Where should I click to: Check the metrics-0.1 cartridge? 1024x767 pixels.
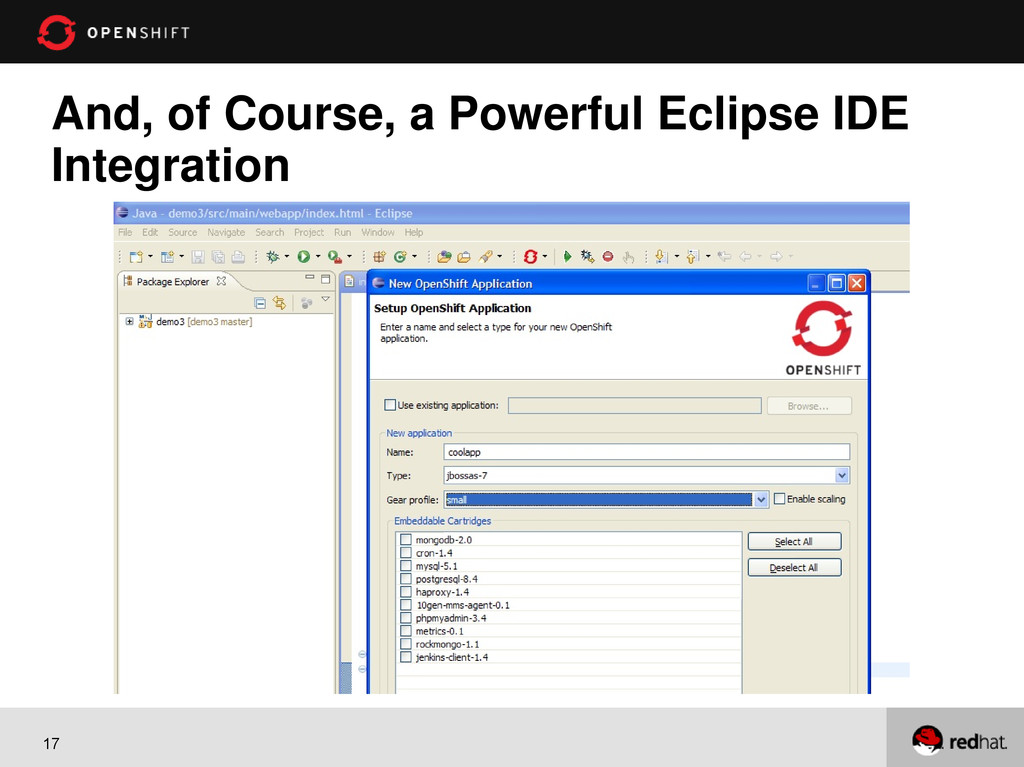click(406, 631)
